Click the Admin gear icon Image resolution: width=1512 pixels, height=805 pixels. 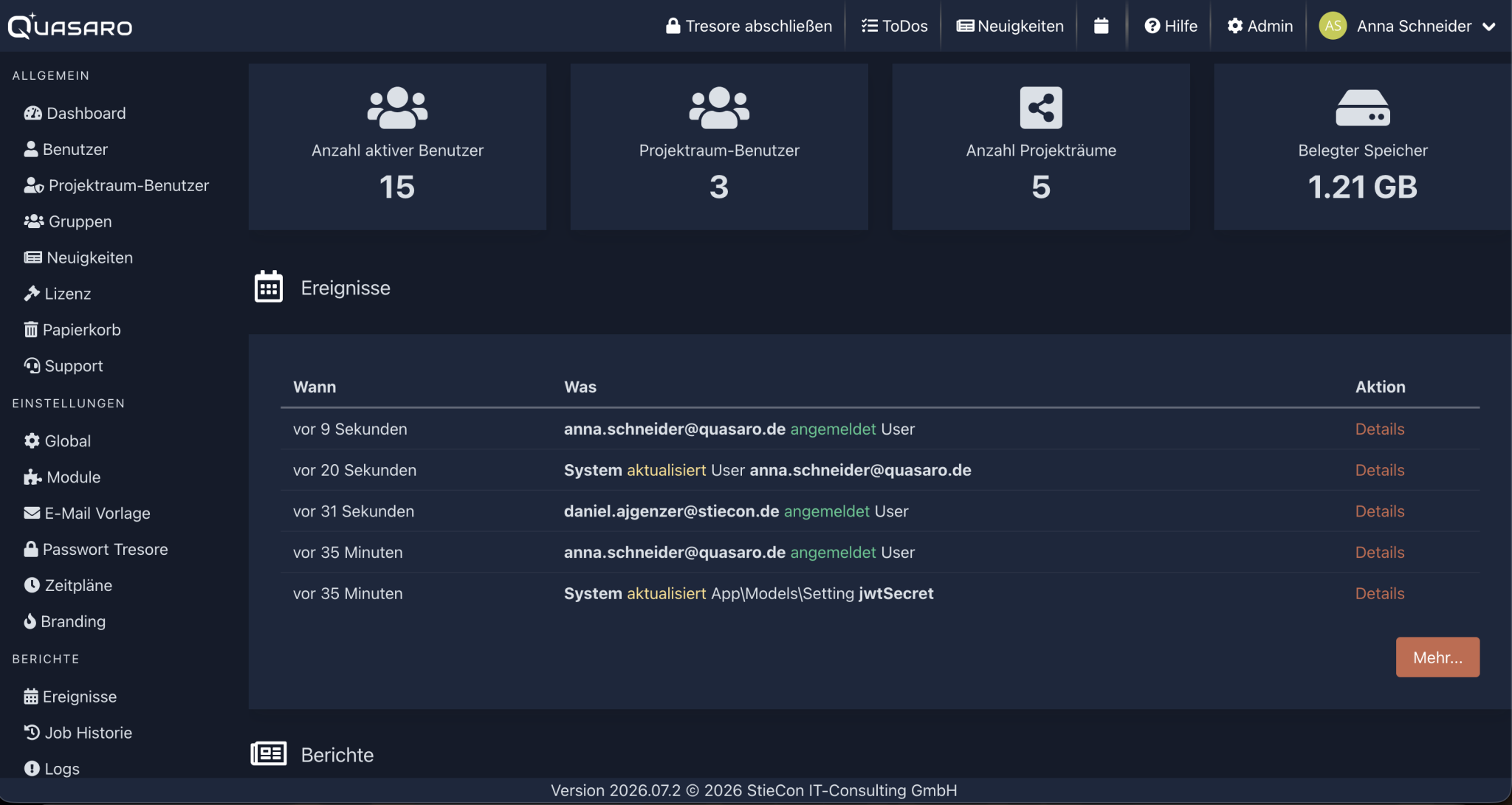(1235, 26)
